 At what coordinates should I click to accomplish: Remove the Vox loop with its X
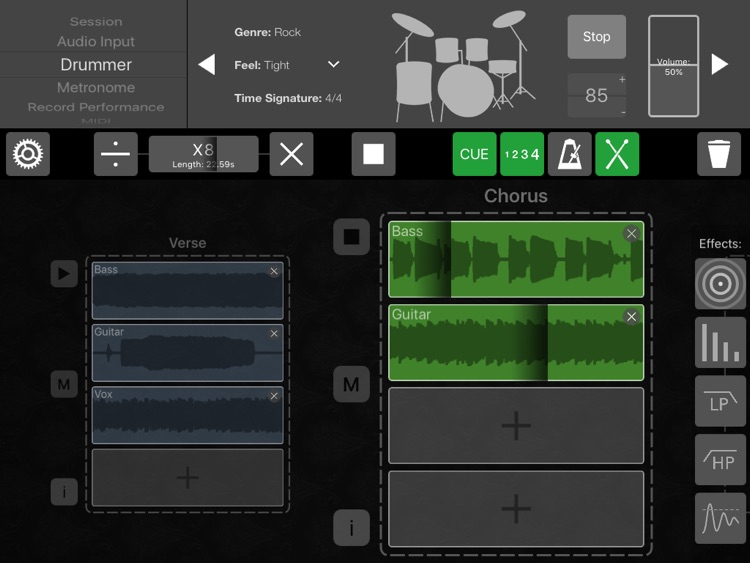pos(274,396)
